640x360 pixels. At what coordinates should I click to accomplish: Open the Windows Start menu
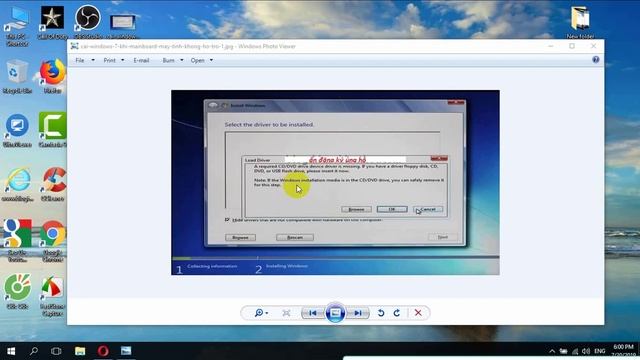[11, 351]
